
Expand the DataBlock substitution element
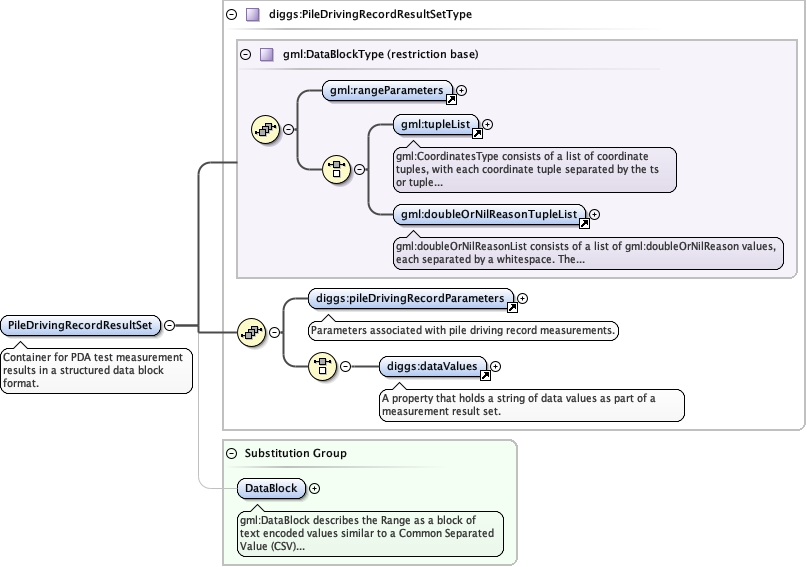[315, 488]
